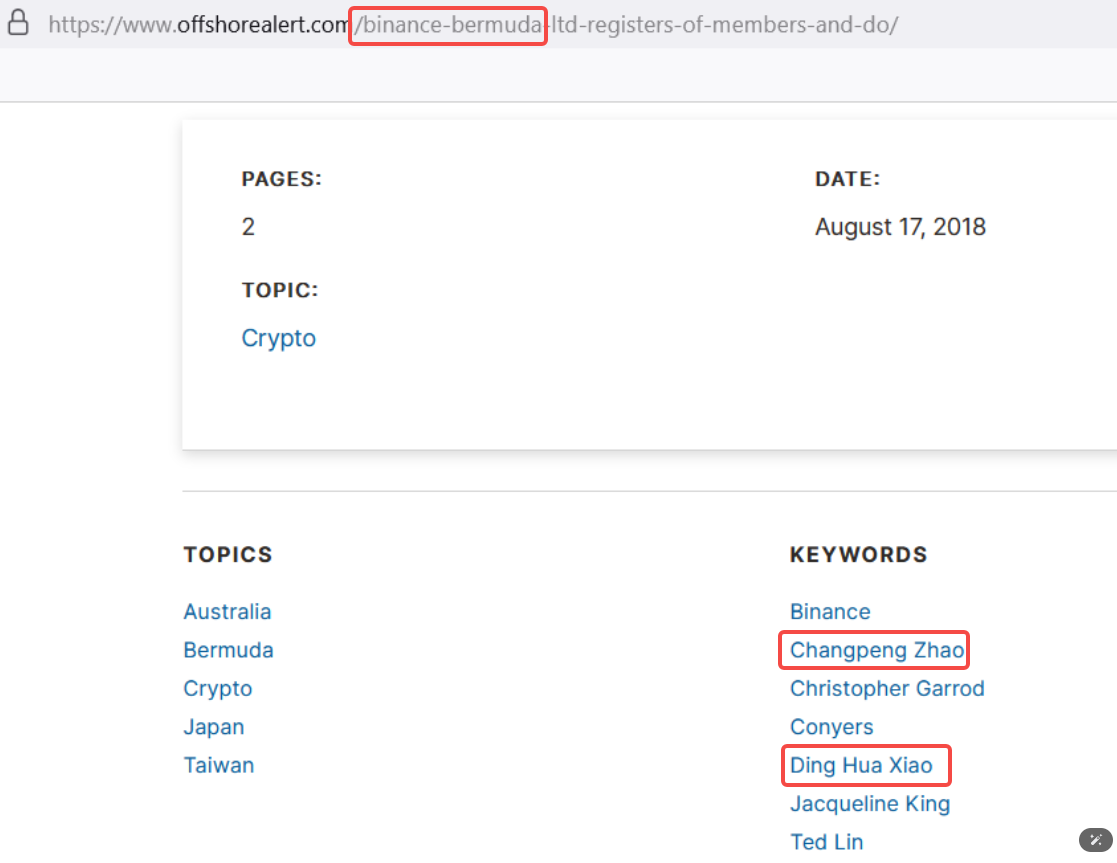Click the Ding Hua Xiao keyword

pyautogui.click(x=861, y=766)
